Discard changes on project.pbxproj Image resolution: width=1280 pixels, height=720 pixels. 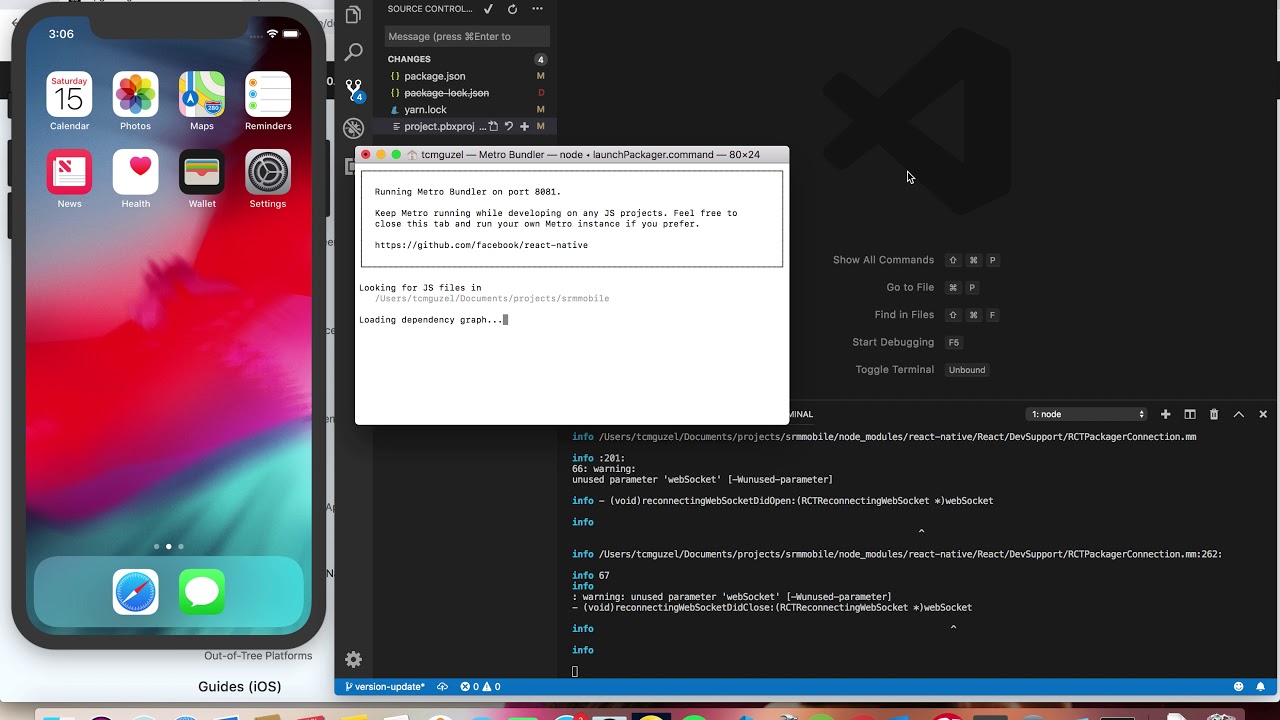pyautogui.click(x=508, y=127)
